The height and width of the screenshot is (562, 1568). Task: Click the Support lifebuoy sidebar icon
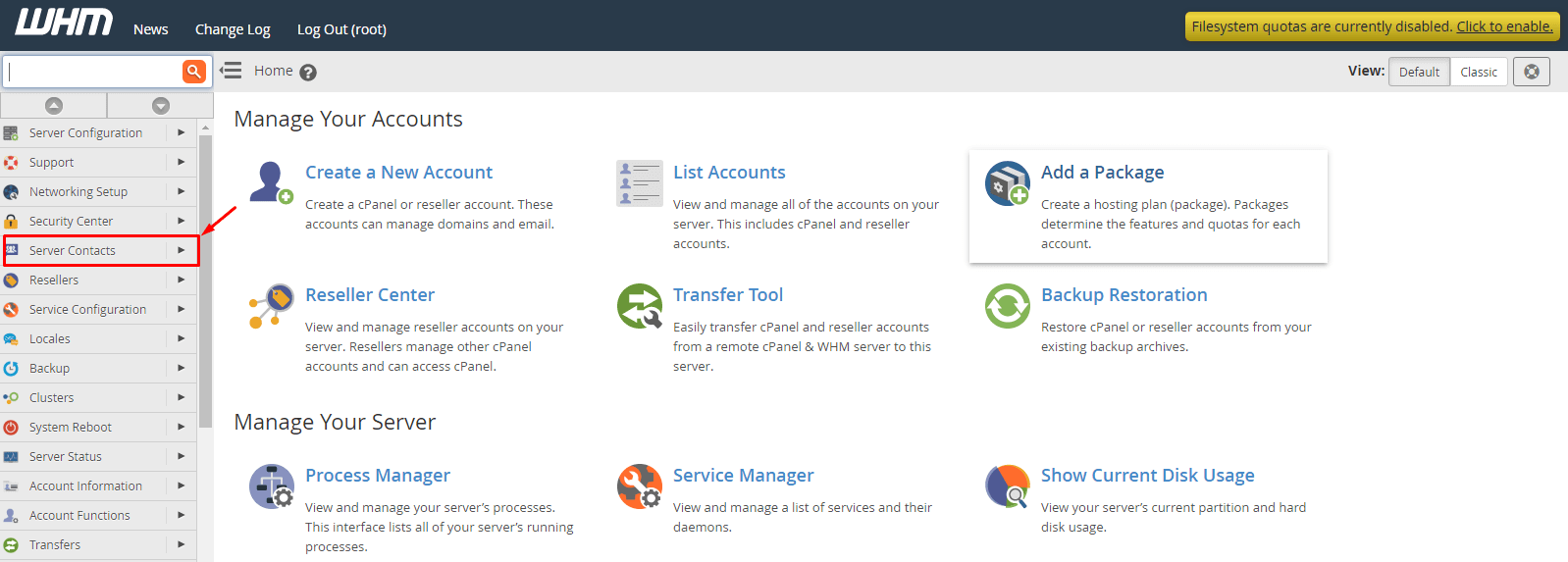[x=11, y=162]
